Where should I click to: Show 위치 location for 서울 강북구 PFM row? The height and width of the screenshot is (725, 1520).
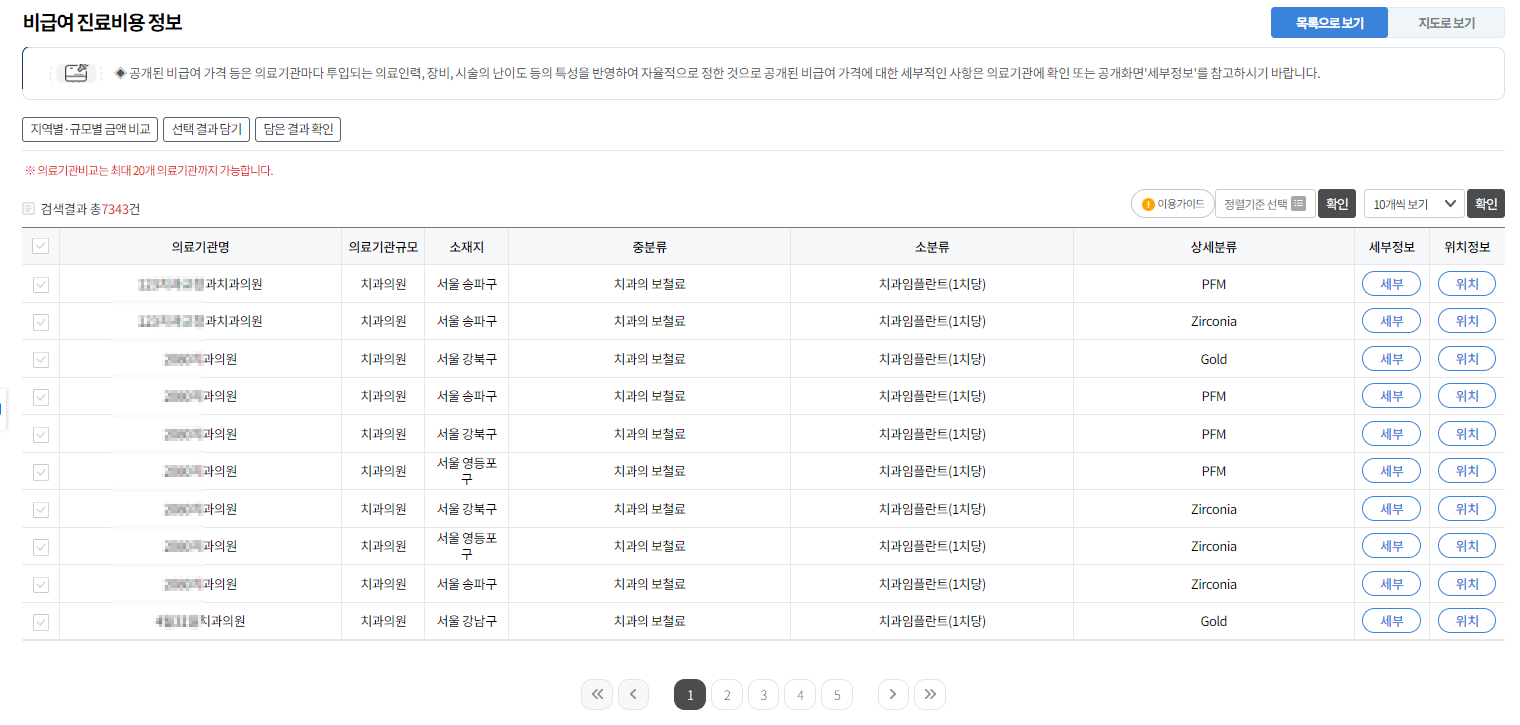point(1467,434)
